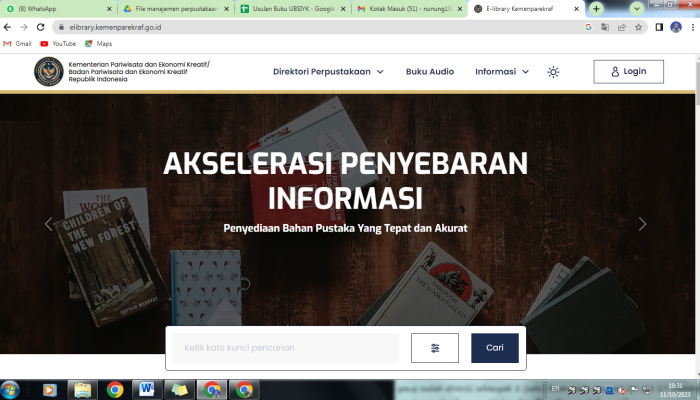Expand the Informasi dropdown menu

(x=502, y=72)
